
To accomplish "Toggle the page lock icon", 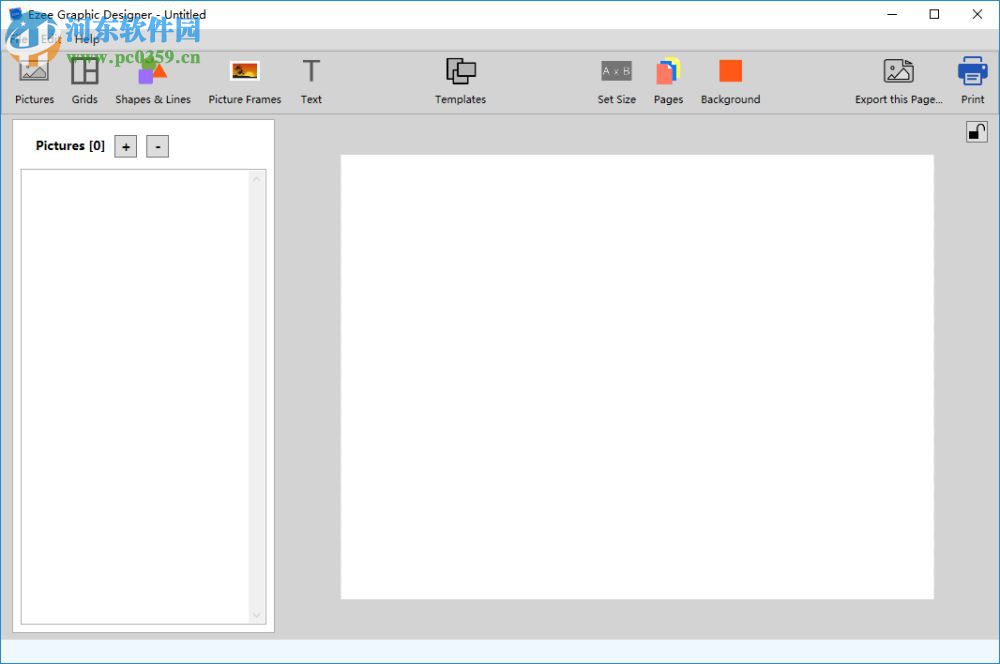I will pyautogui.click(x=977, y=131).
